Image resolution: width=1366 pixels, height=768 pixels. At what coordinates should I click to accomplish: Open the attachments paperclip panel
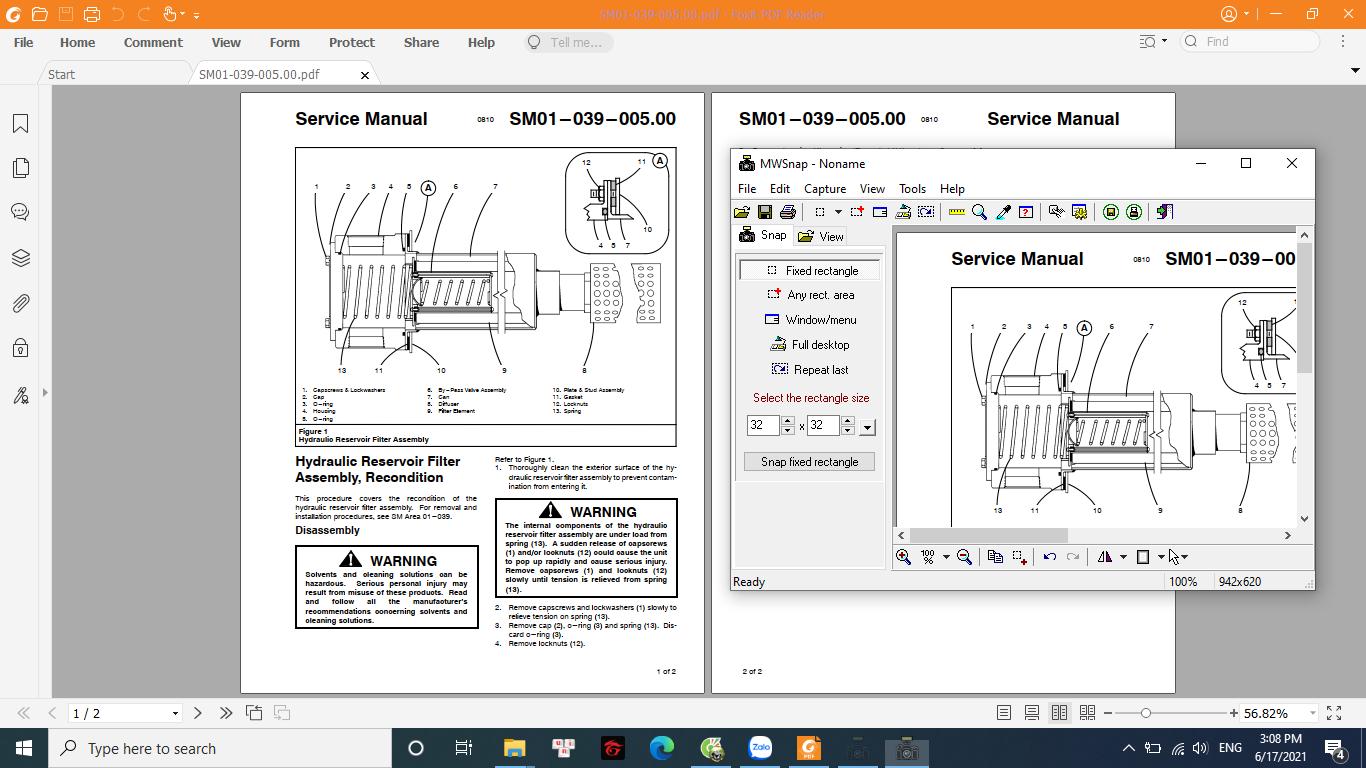pos(20,303)
